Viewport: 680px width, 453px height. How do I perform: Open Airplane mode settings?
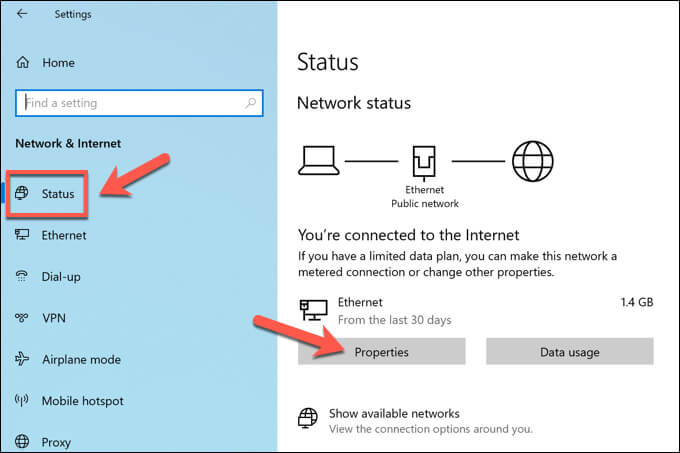[81, 360]
